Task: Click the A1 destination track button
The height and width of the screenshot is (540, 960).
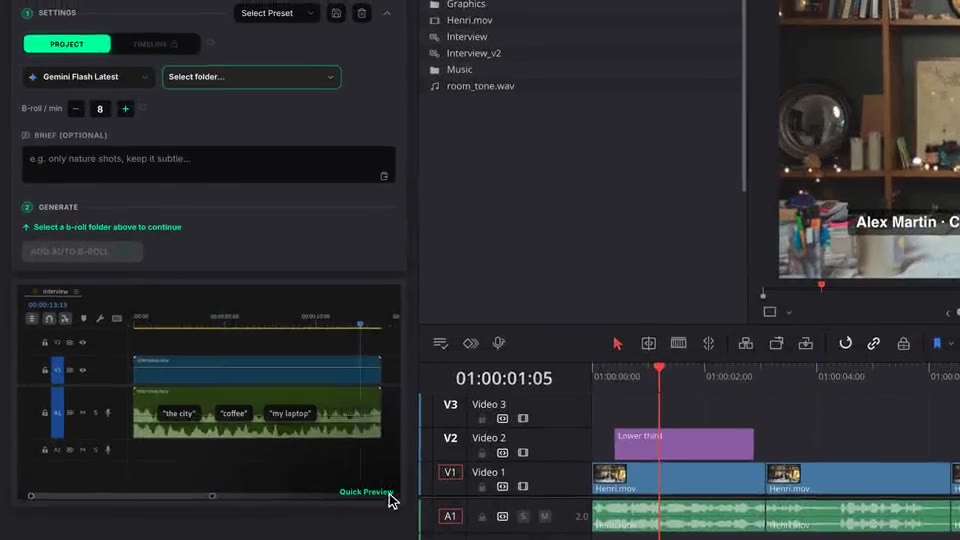Action: (450, 516)
